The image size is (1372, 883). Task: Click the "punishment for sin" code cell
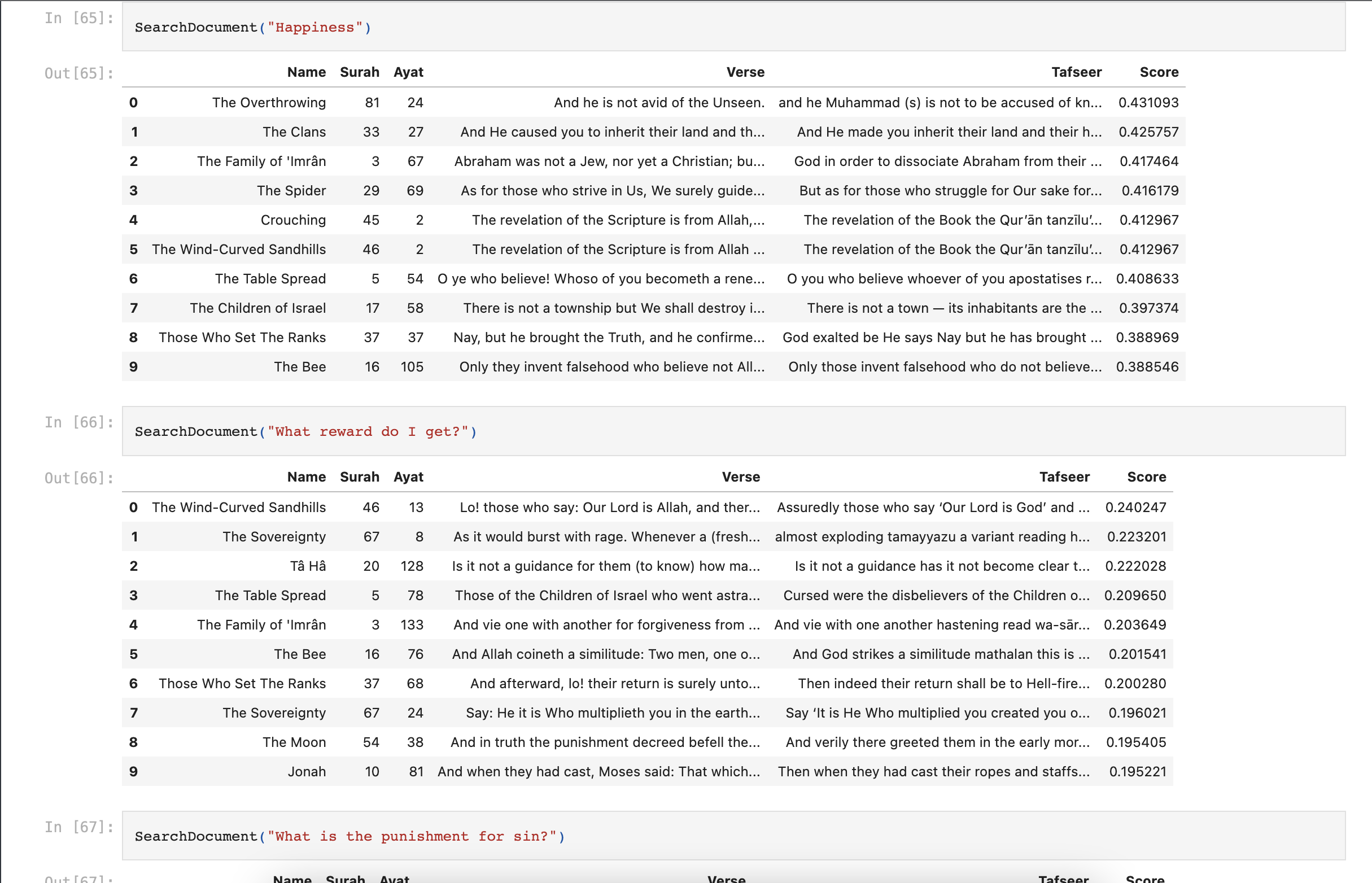coord(733,836)
